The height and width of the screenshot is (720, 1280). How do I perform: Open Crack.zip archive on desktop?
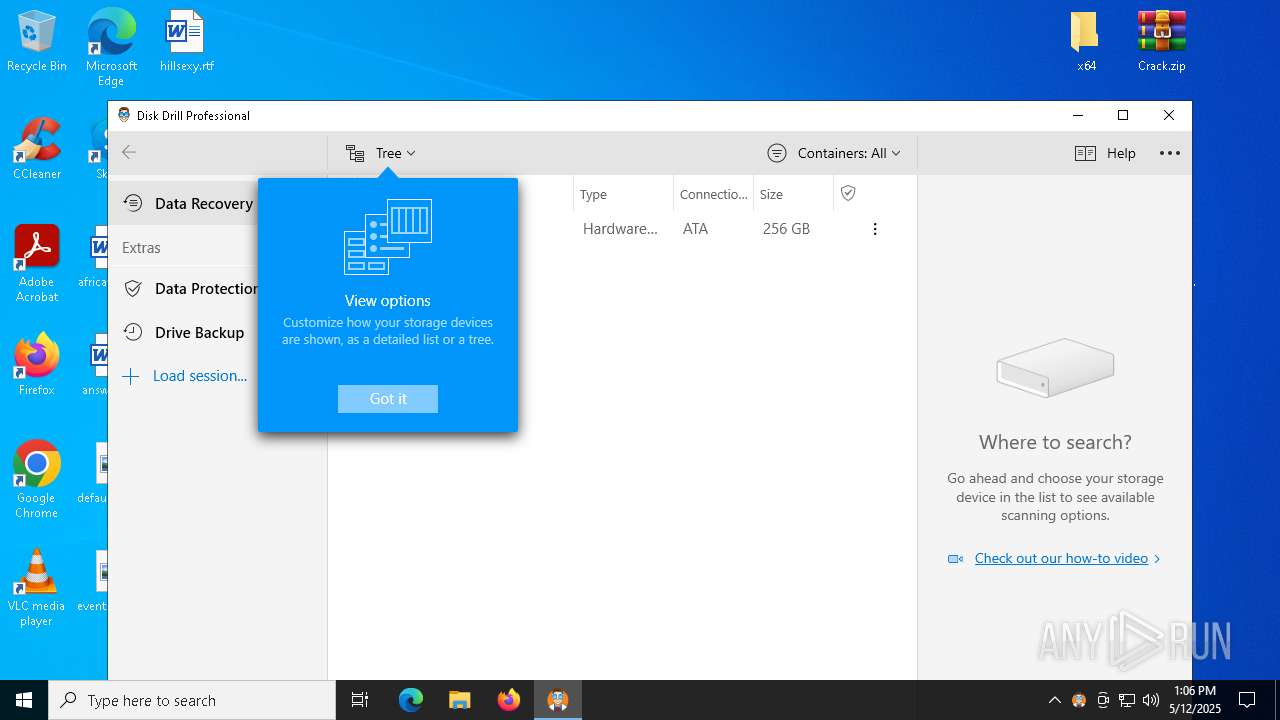1161,42
